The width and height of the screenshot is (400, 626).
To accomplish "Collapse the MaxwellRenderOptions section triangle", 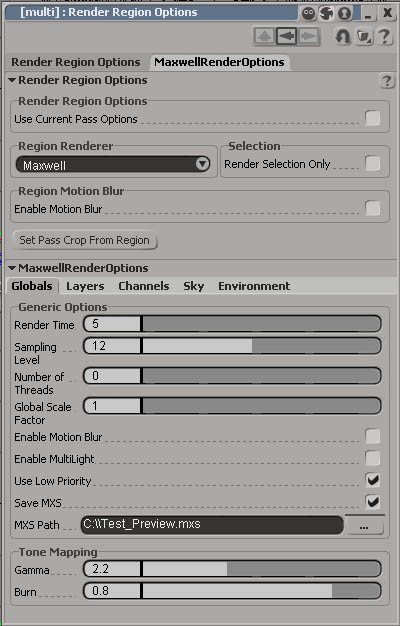I will (x=12, y=268).
